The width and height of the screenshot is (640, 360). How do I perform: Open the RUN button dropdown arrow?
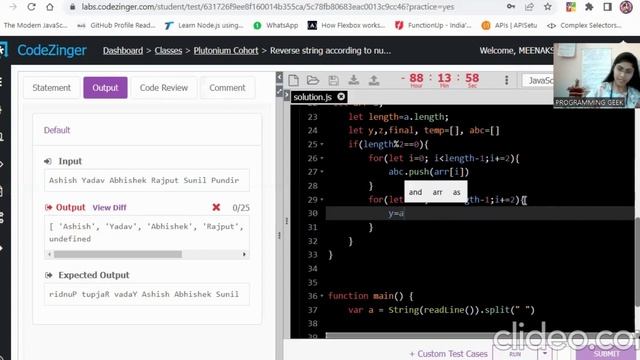pos(544,353)
